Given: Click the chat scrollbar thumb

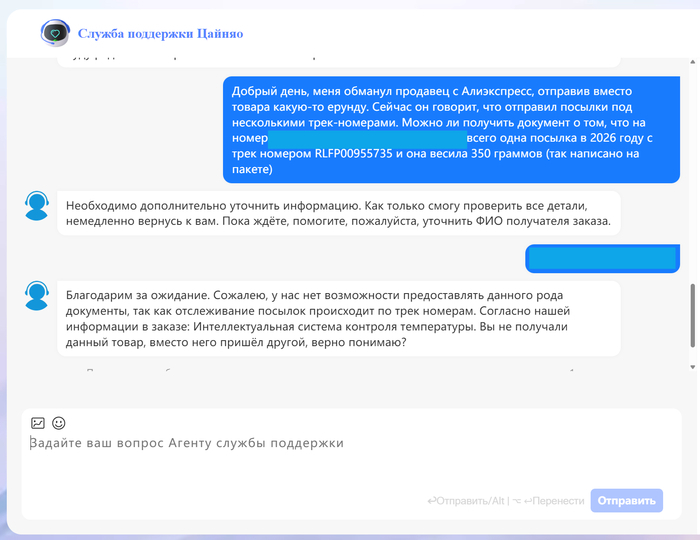Looking at the screenshot, I should click(x=691, y=313).
